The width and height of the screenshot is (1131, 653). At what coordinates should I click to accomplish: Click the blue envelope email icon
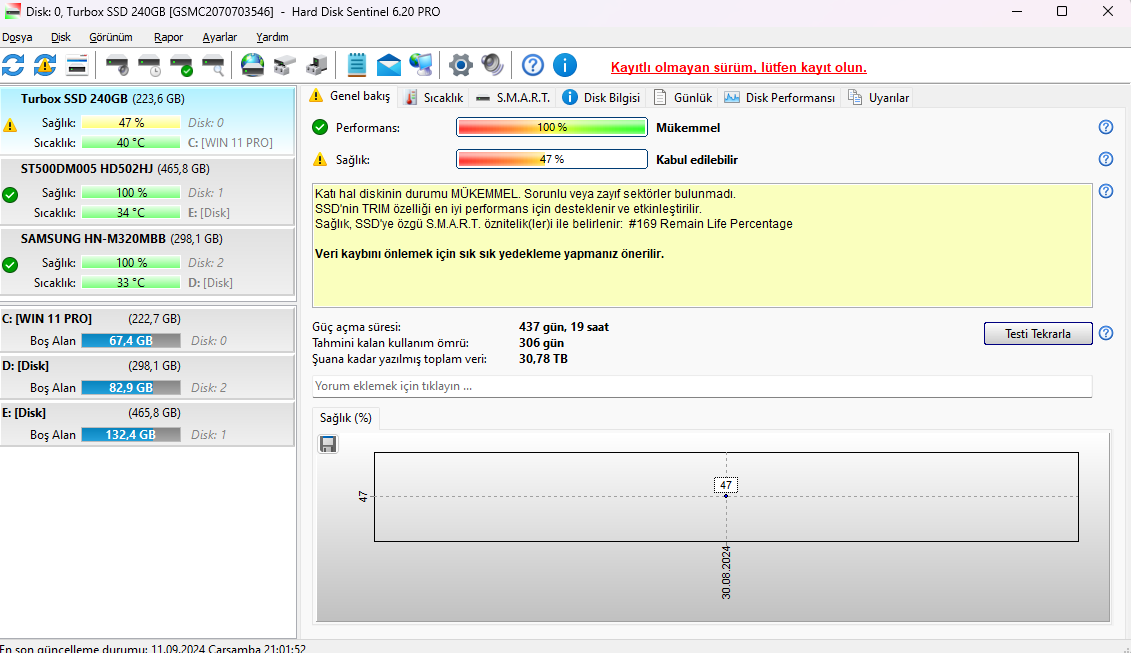pos(389,65)
